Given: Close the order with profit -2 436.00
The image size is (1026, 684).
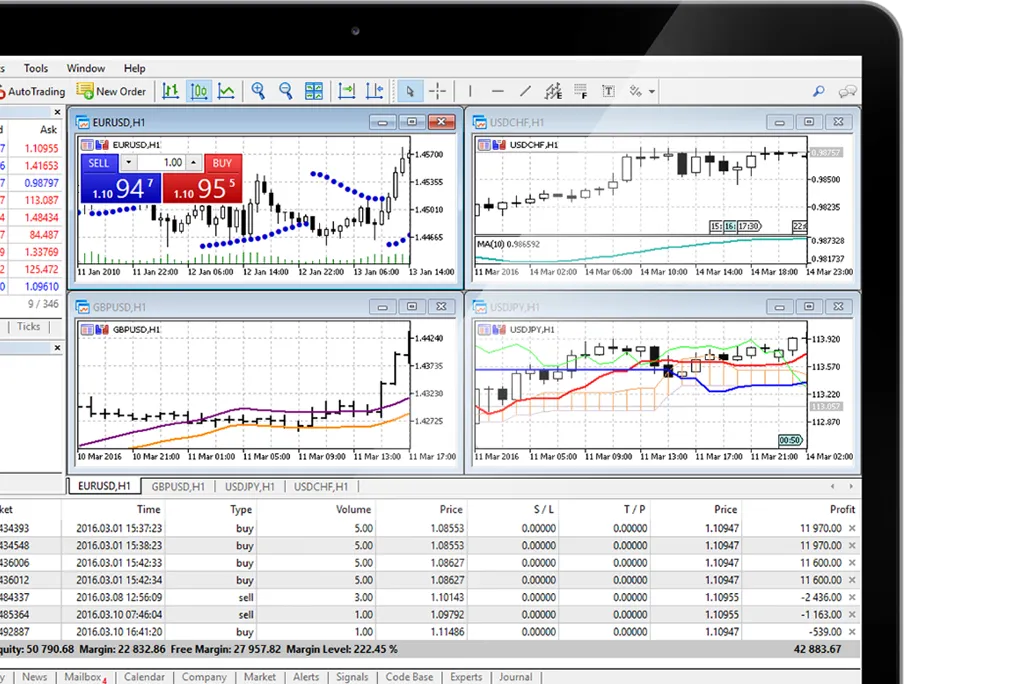Looking at the screenshot, I should [852, 598].
